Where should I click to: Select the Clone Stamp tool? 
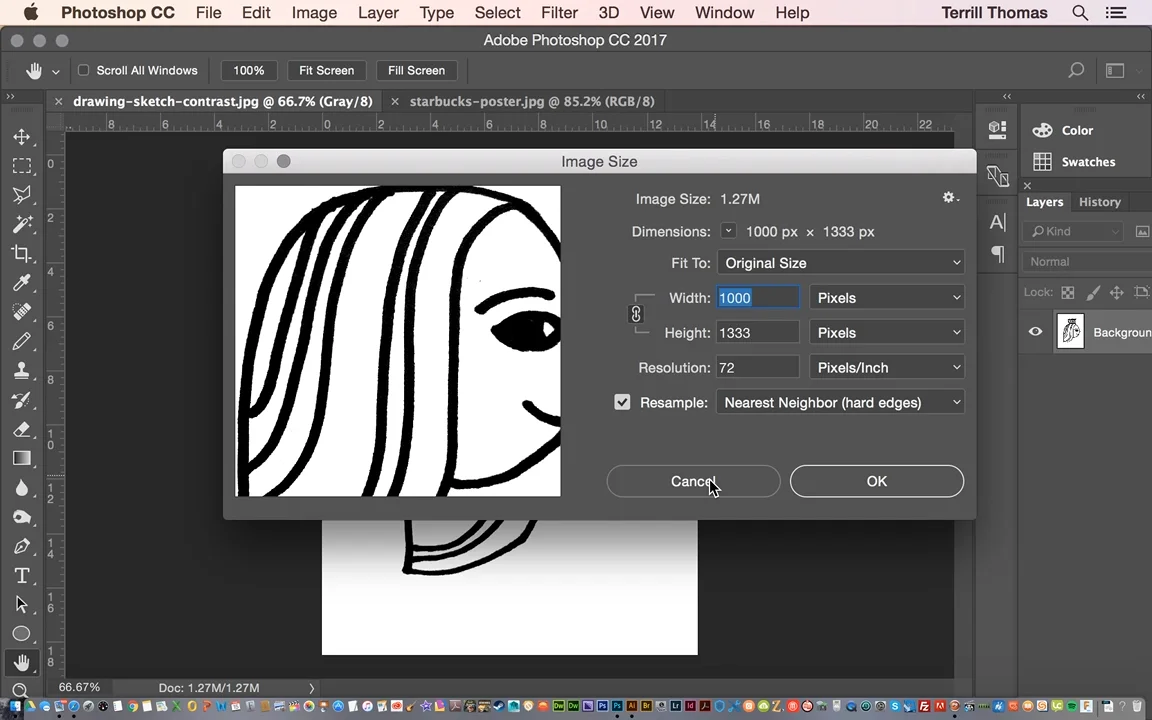point(21,371)
